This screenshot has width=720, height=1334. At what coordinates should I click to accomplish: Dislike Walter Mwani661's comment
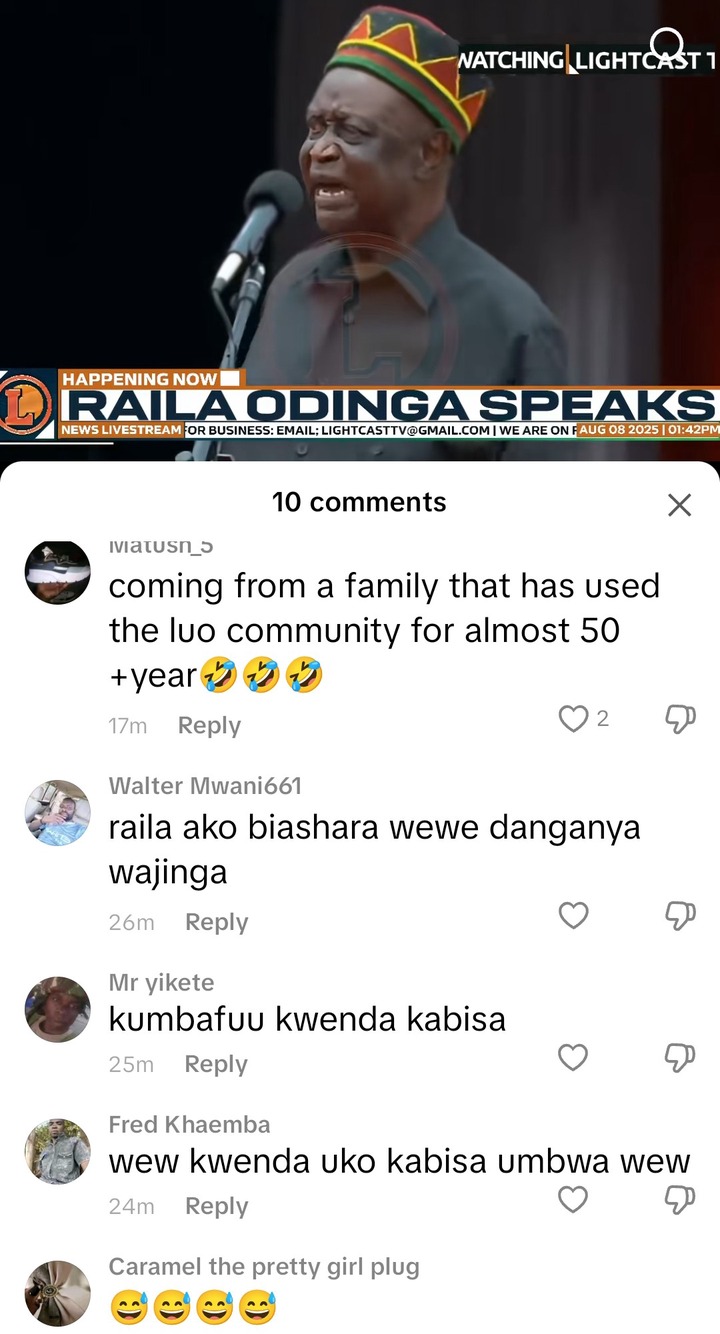[680, 915]
